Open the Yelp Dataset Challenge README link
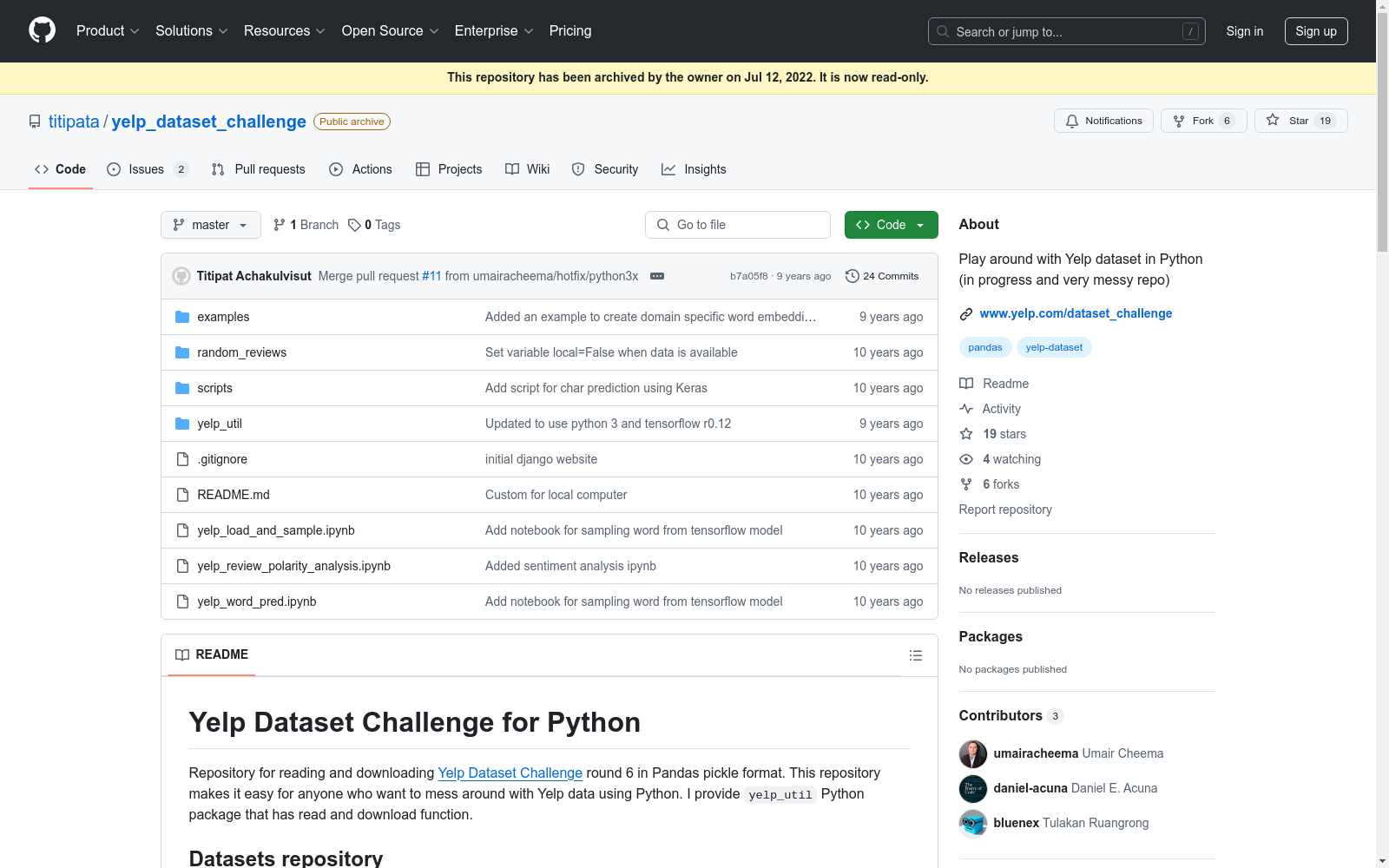 [510, 773]
